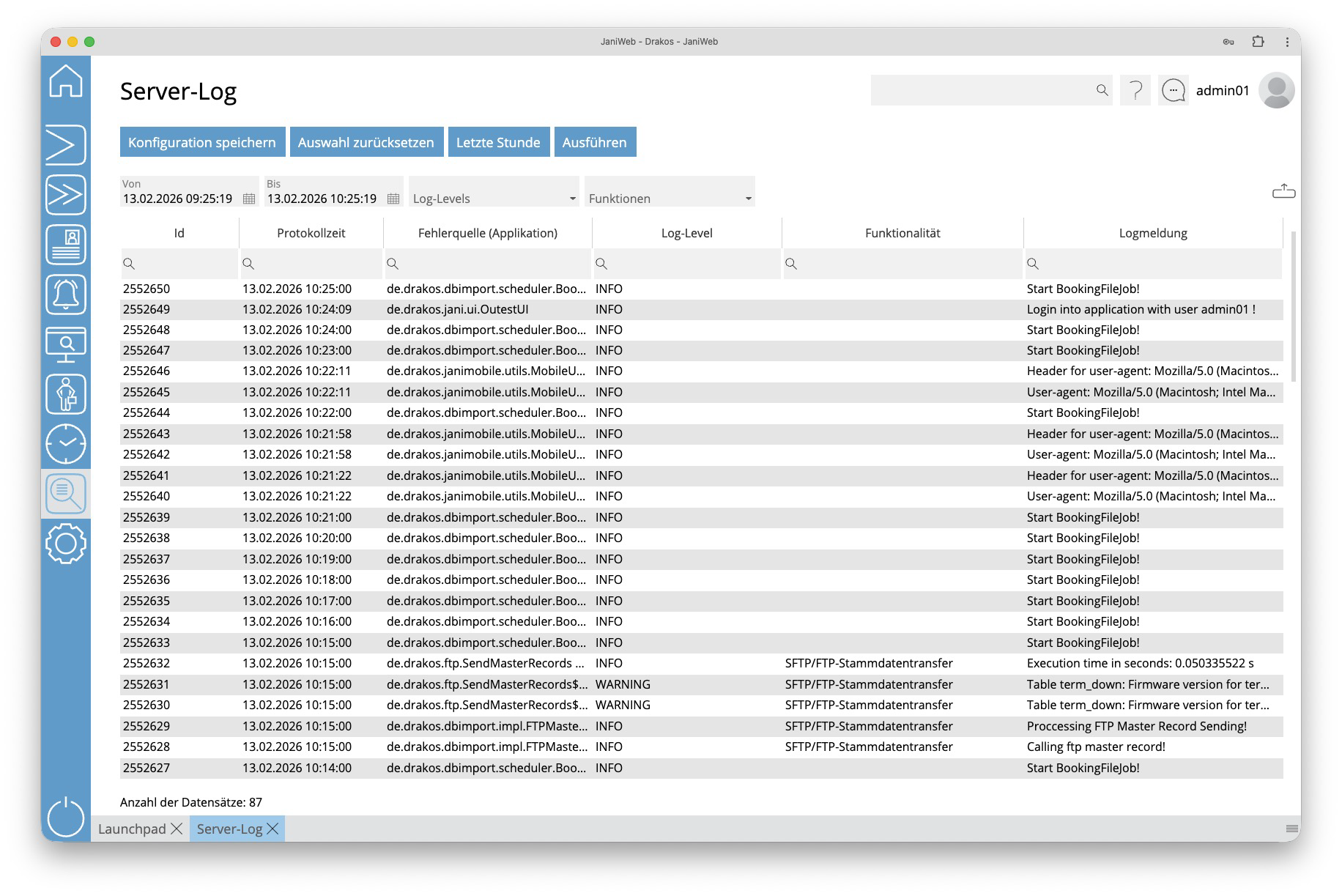Click the Ausführen button
Screen dimensions: 1342x896
coord(594,142)
